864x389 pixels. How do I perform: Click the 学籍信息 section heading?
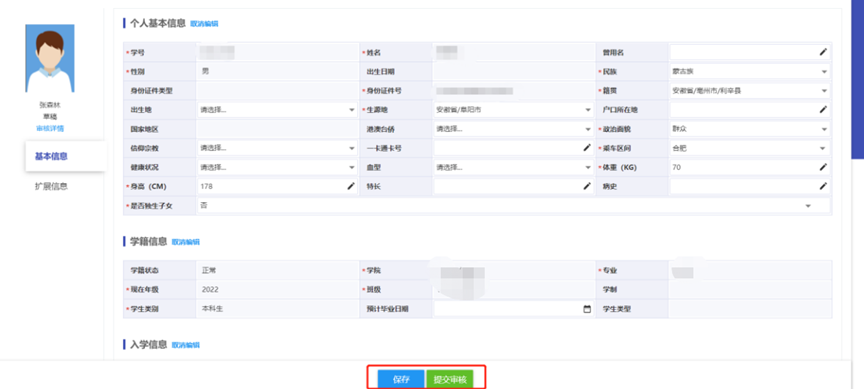[x=148, y=241]
